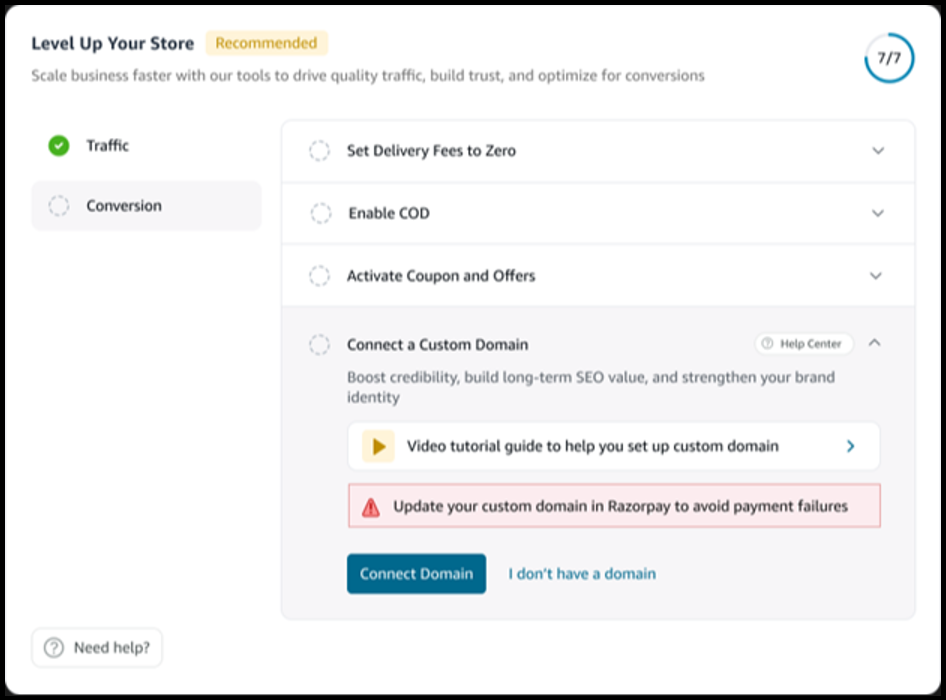Toggle the Set Delivery Fees to Zero circle

(x=319, y=151)
